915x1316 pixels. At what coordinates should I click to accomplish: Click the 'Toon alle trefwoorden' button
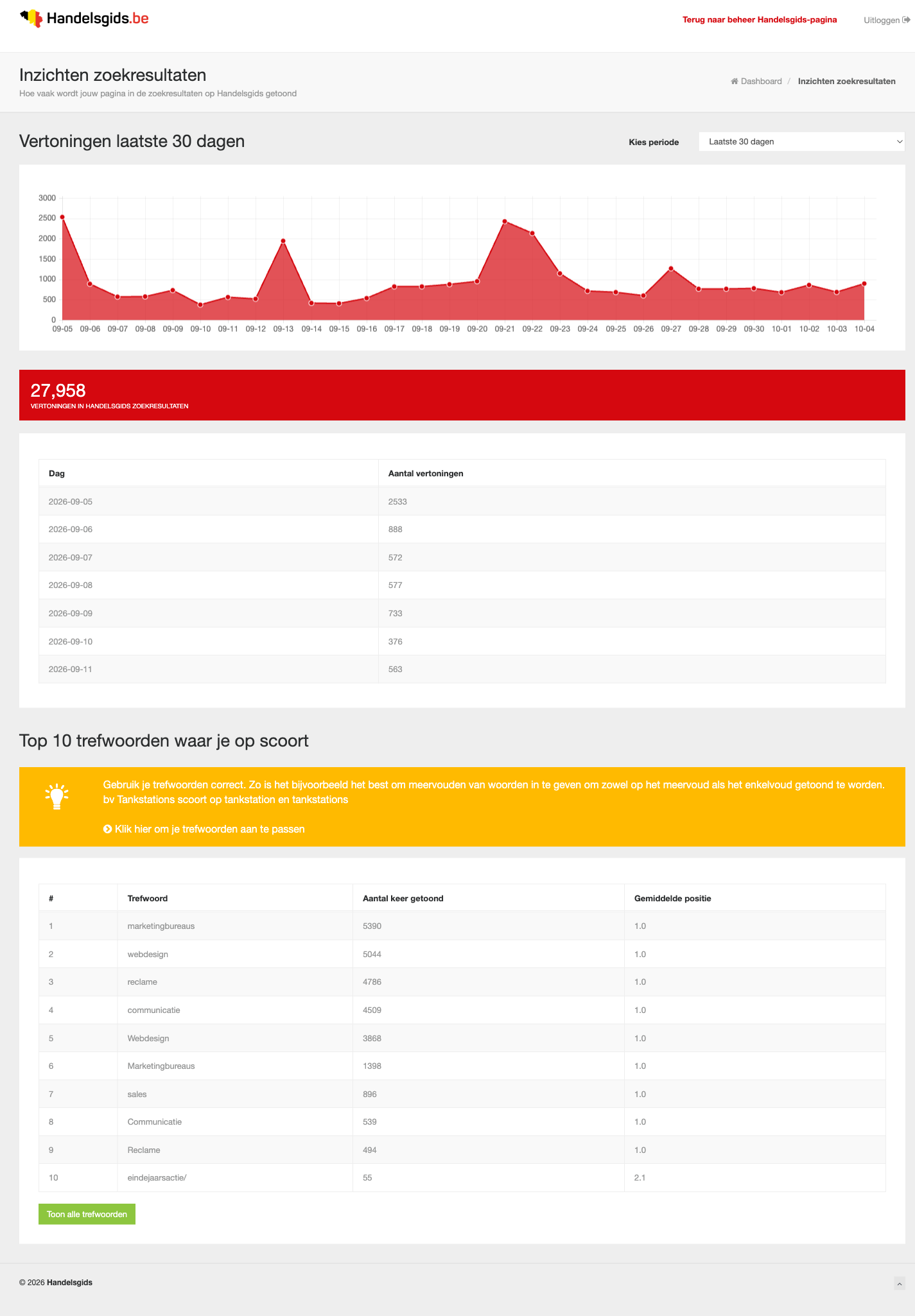coord(87,1214)
